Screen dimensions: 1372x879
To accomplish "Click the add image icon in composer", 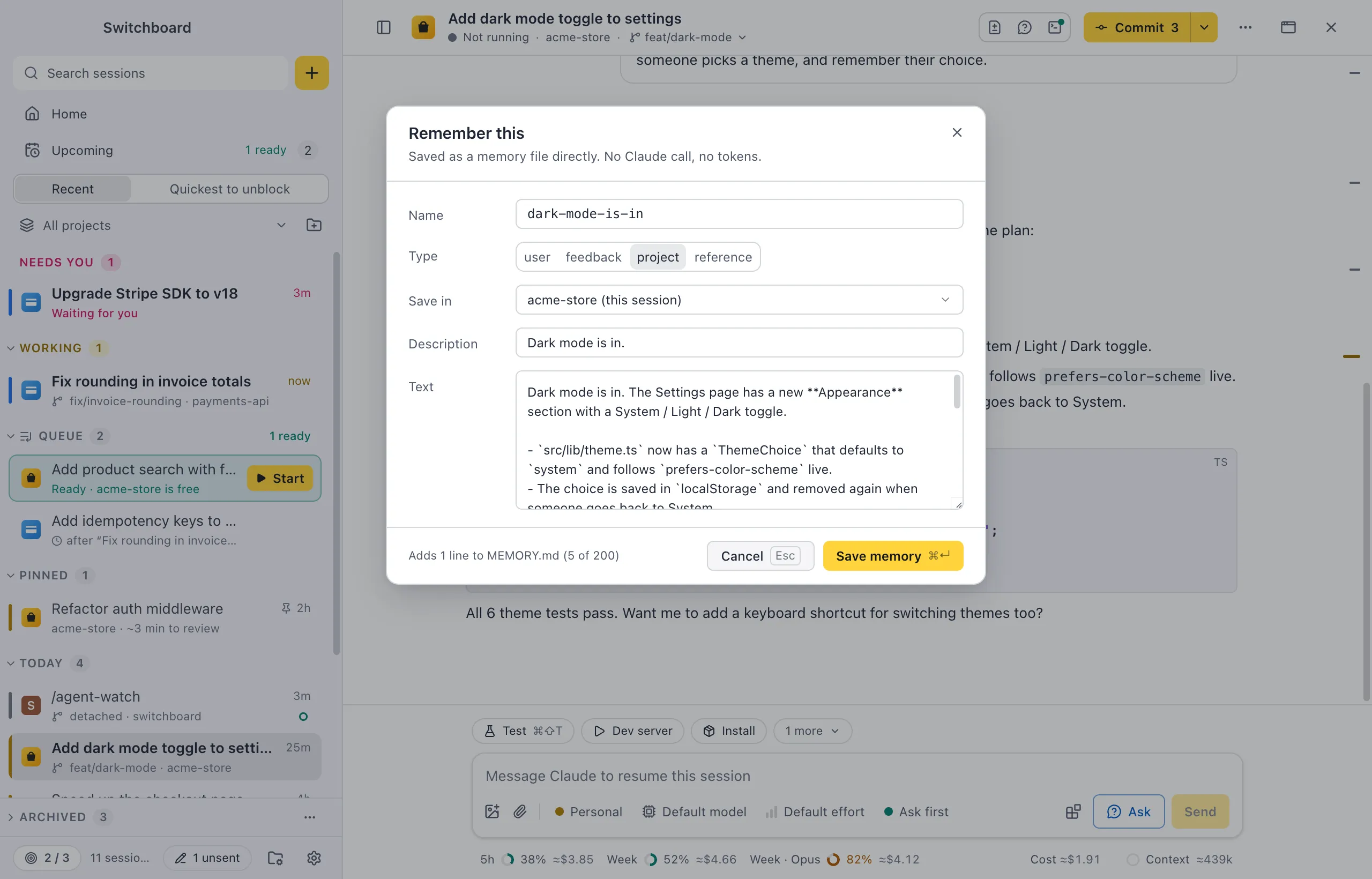I will [x=492, y=811].
